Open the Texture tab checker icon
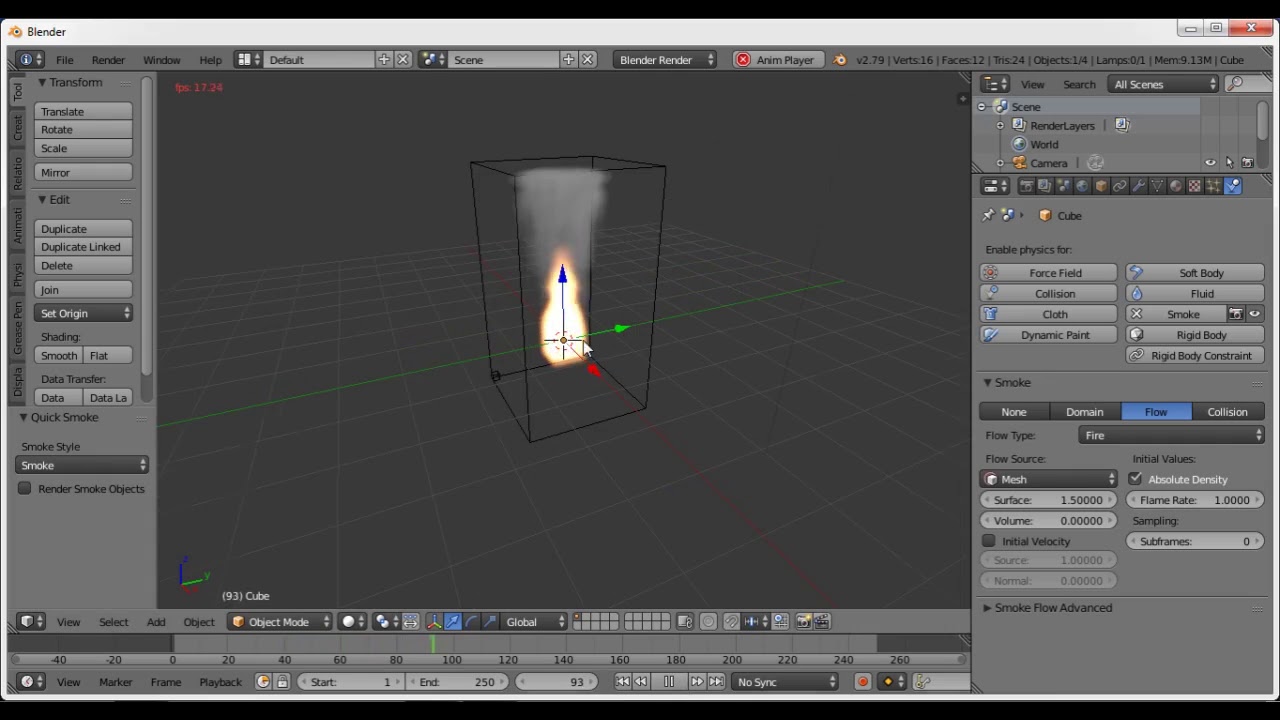The image size is (1280, 720). coord(1195,186)
